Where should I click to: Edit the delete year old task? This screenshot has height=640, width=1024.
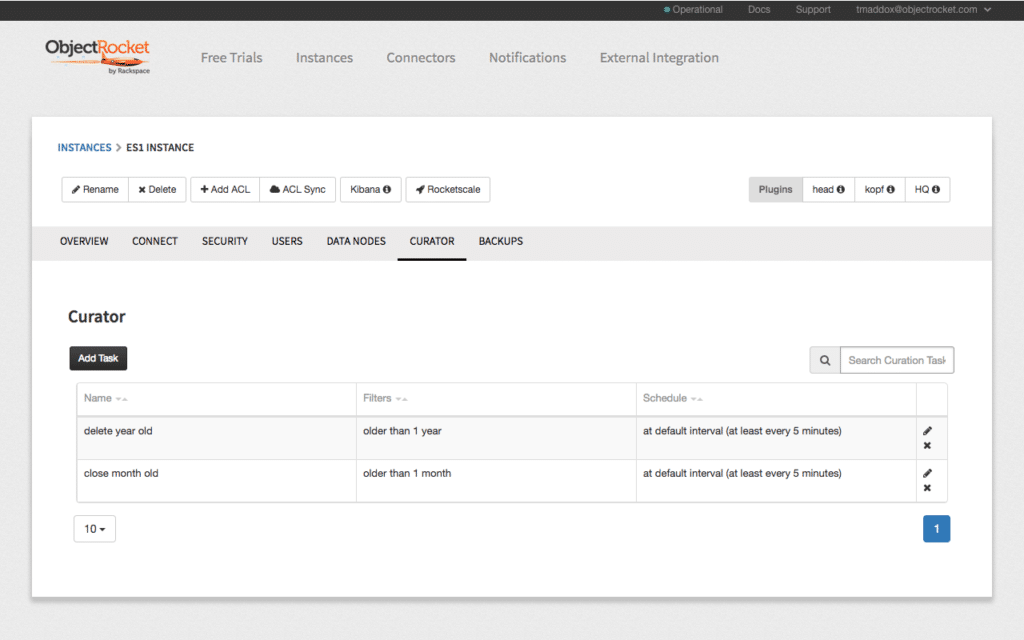[x=927, y=429]
